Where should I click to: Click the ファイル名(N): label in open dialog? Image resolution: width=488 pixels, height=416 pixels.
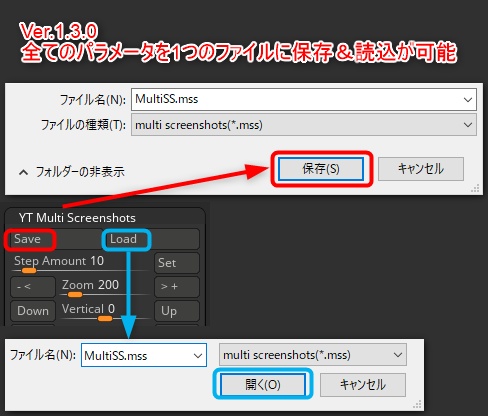tap(43, 355)
